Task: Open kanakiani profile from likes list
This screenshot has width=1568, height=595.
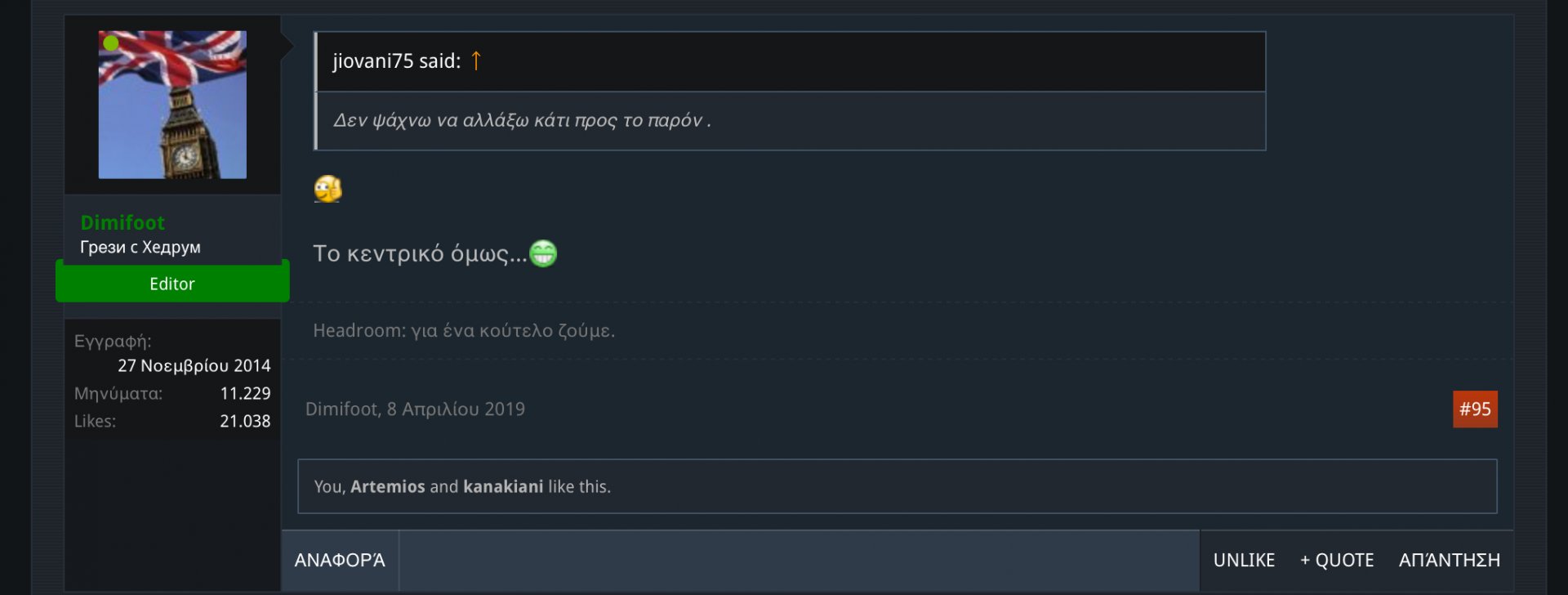Action: tap(502, 486)
